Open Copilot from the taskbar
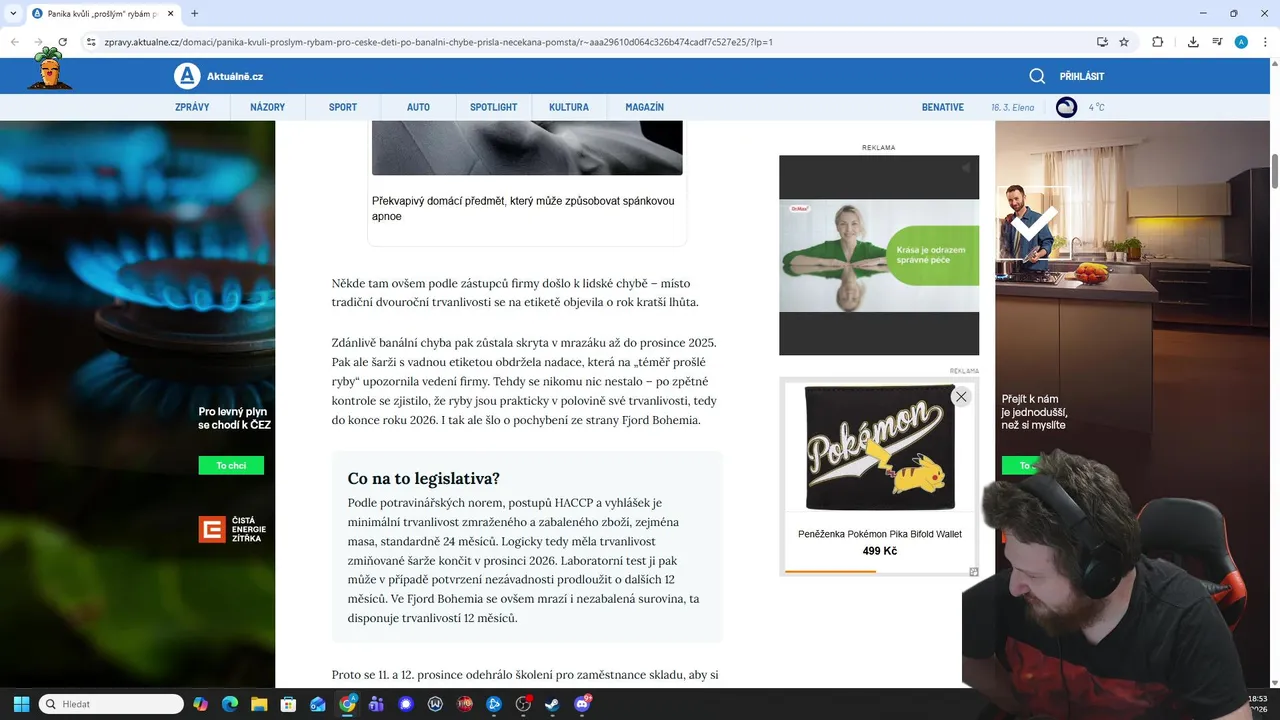The width and height of the screenshot is (1280, 720). (200, 704)
